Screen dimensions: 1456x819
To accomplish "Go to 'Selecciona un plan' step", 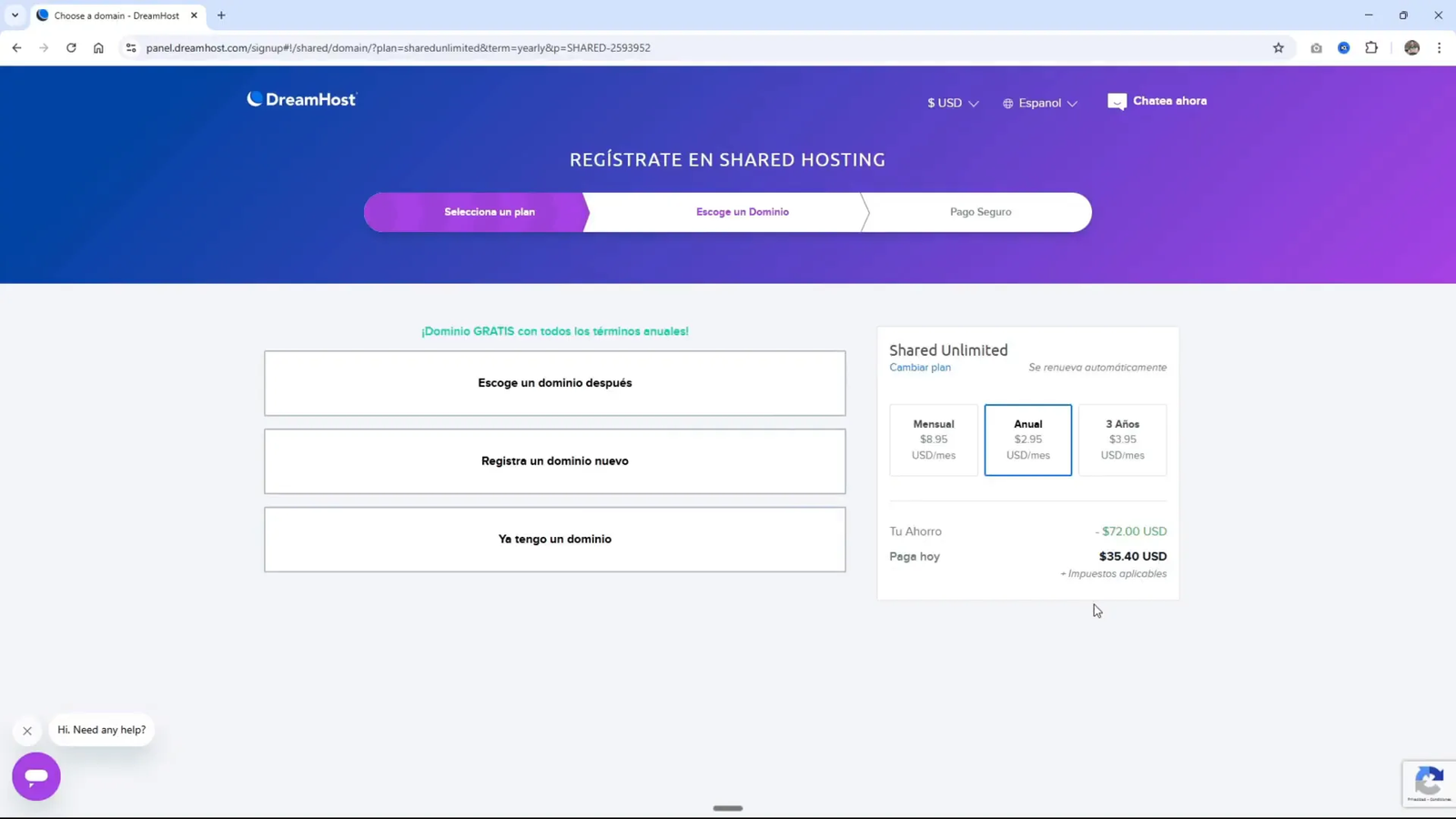I will pyautogui.click(x=490, y=212).
